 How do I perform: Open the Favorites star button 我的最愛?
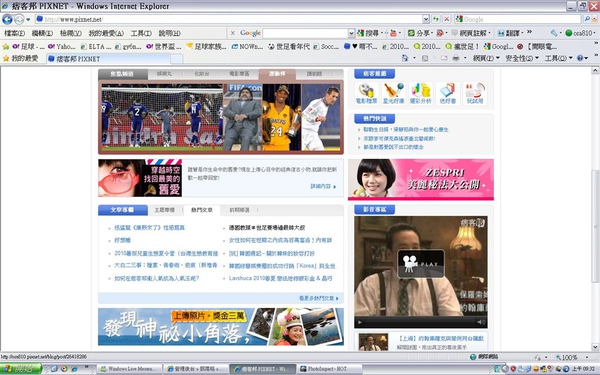coord(21,59)
